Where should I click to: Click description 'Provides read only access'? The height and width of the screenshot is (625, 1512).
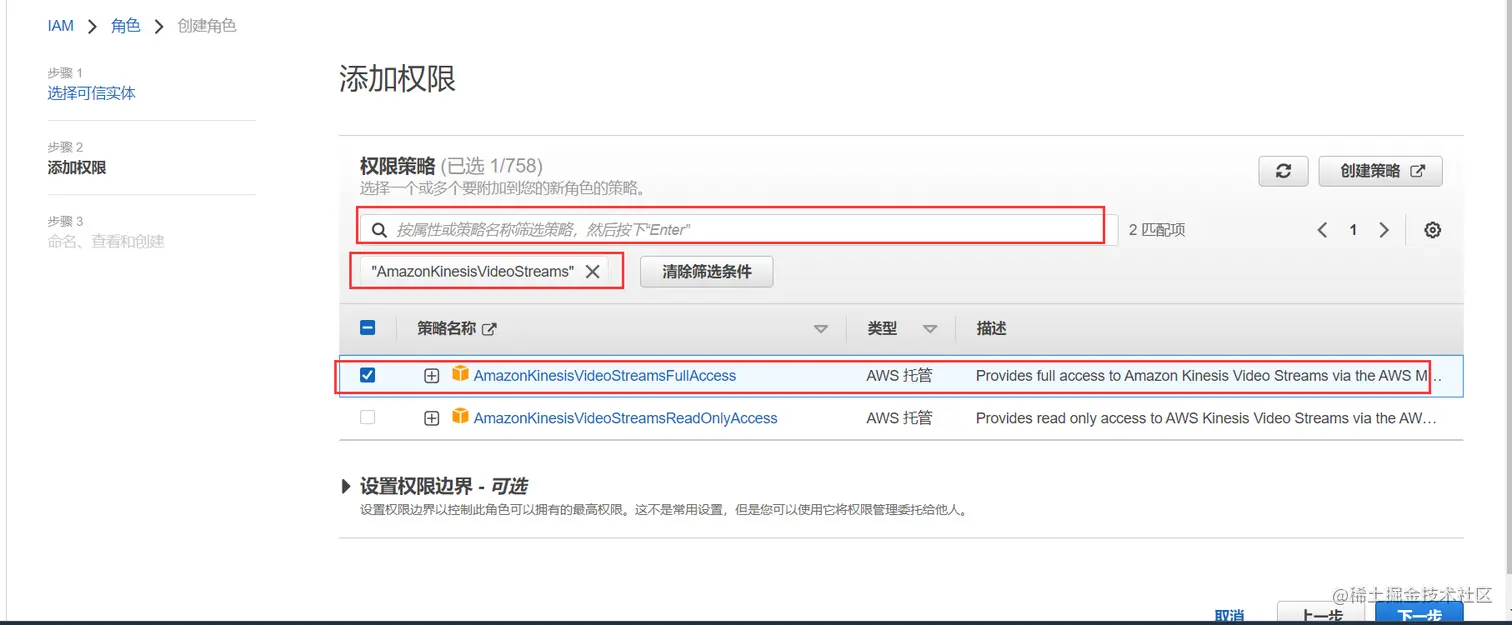point(1206,418)
